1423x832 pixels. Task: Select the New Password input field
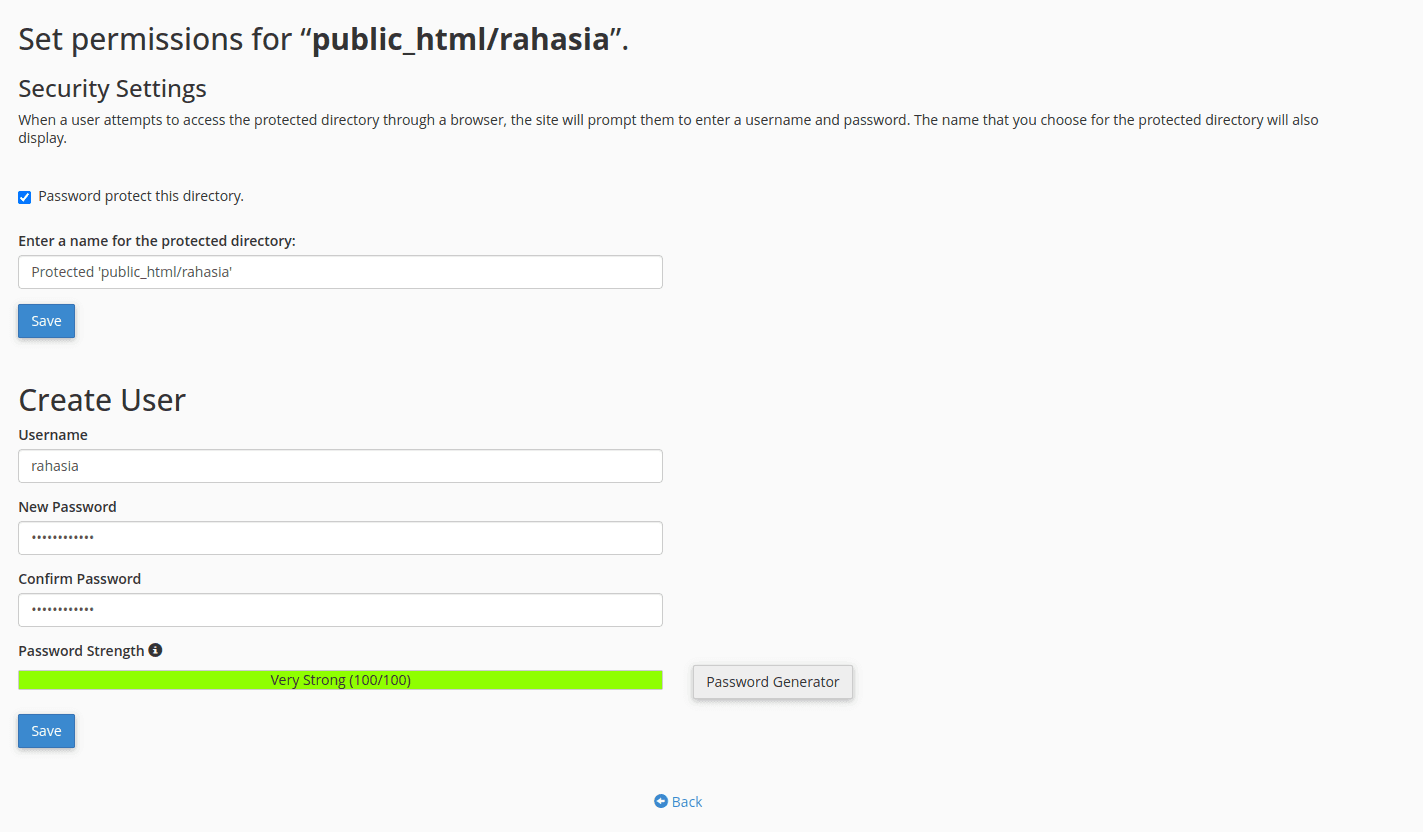(340, 538)
